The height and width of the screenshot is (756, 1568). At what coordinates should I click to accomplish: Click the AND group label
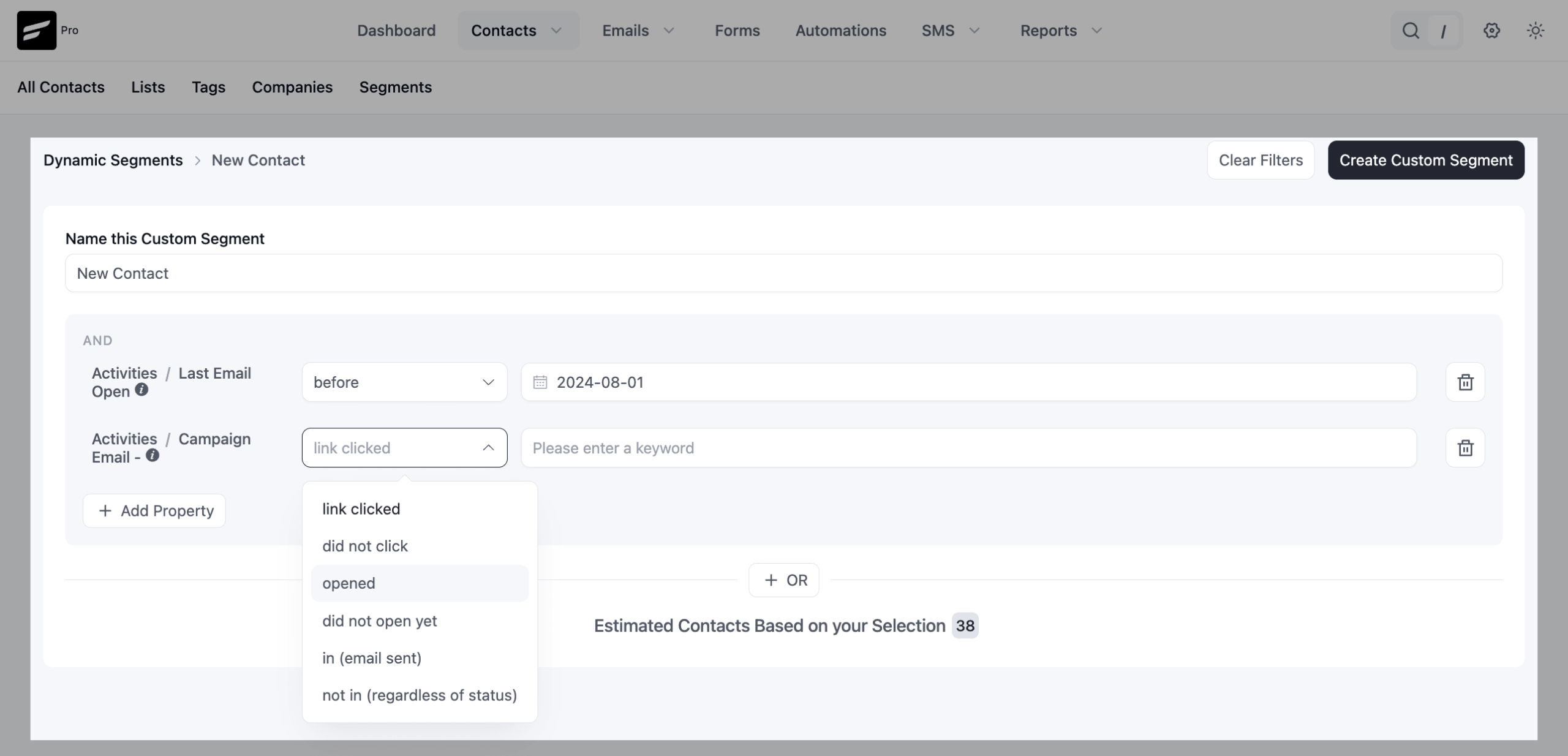98,341
